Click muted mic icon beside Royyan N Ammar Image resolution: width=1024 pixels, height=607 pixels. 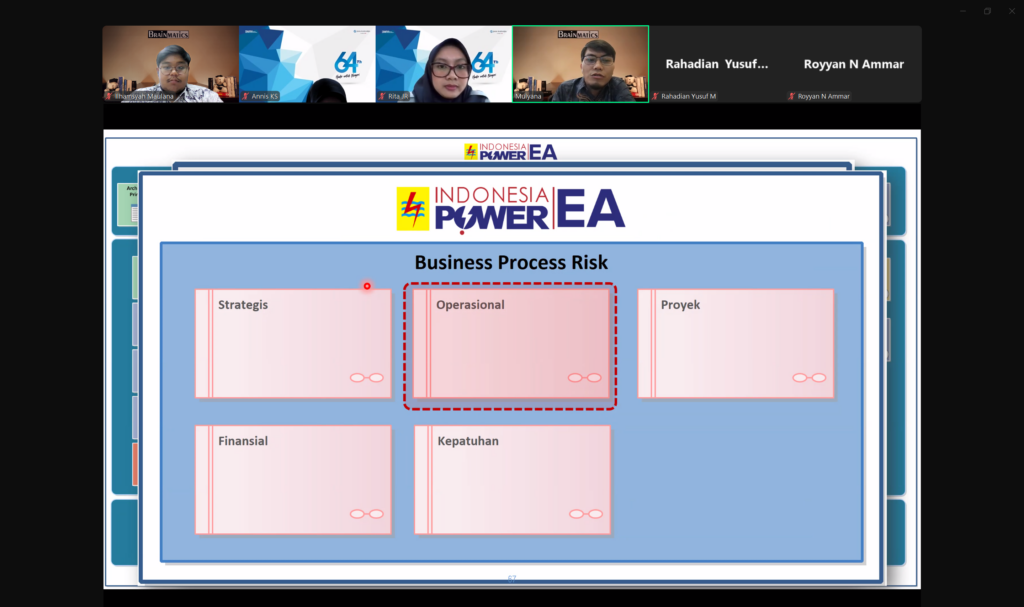(x=791, y=96)
